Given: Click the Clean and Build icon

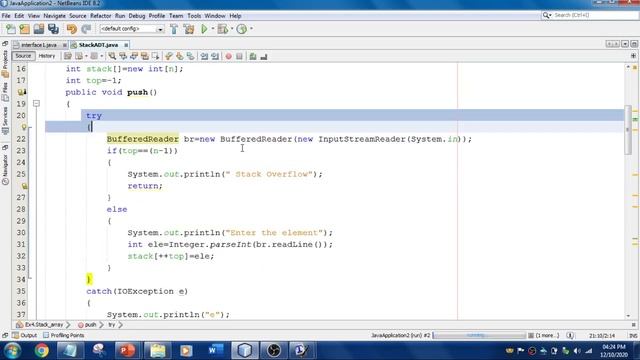Looking at the screenshot, I should click(x=189, y=29).
